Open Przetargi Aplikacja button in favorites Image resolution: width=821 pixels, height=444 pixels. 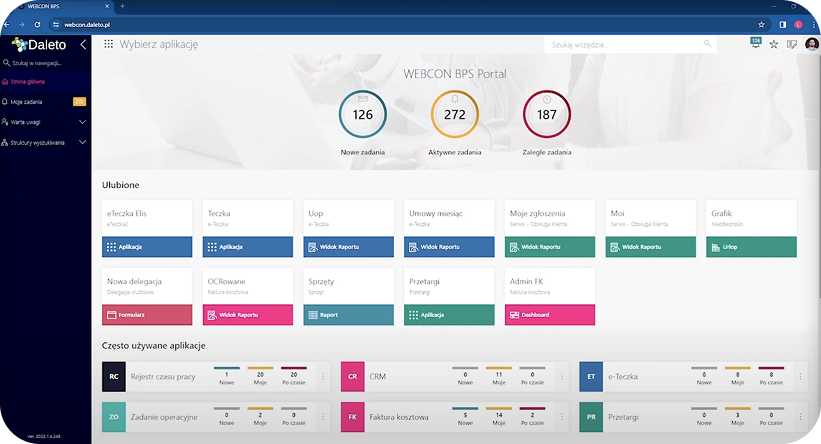coord(449,315)
